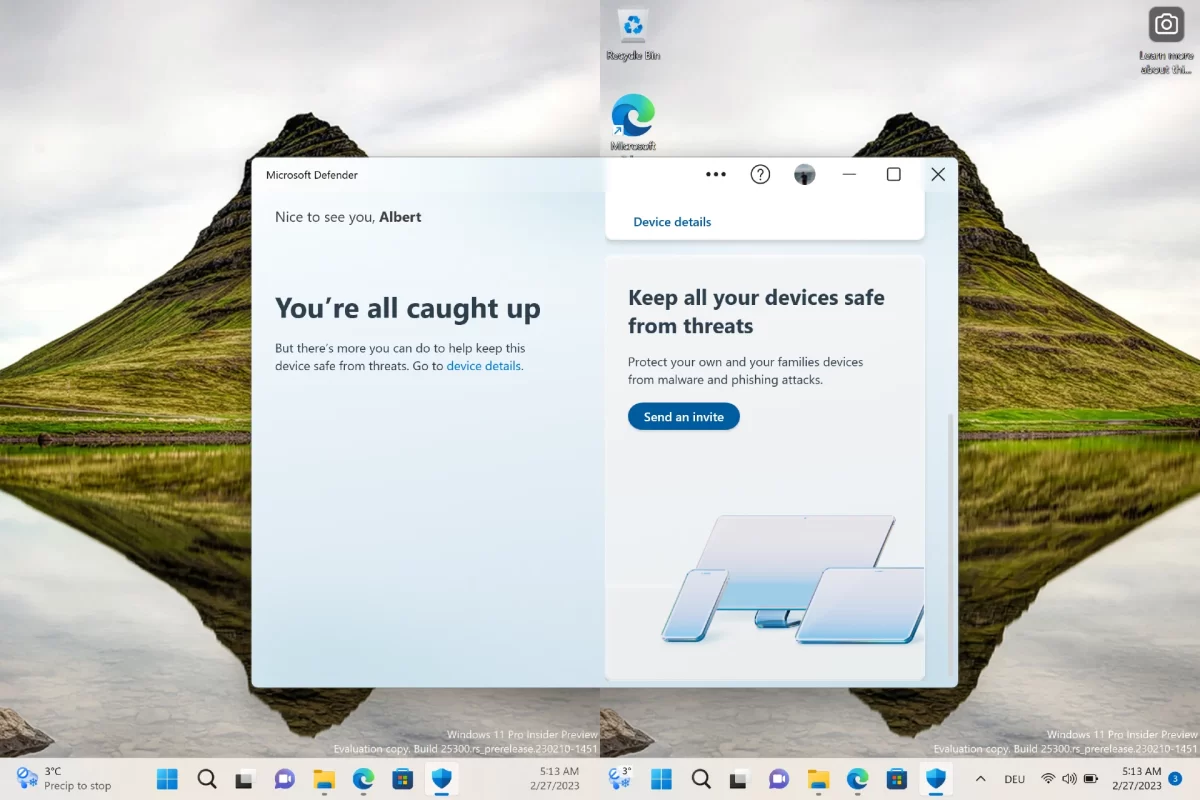Click the Defender window's vertical scrollbar
This screenshot has height=800, width=1200.
point(951,545)
